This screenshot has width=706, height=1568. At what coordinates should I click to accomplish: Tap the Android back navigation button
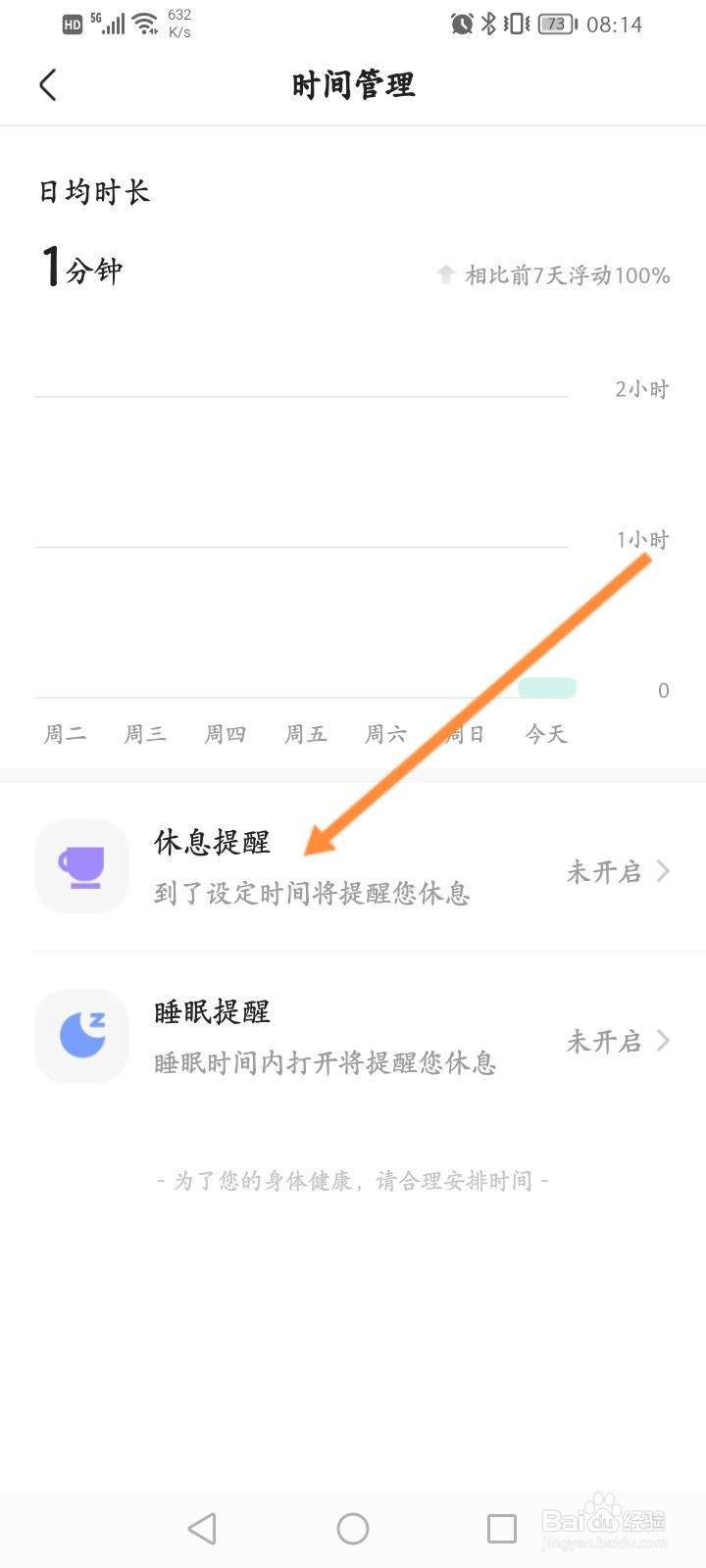tap(202, 1529)
